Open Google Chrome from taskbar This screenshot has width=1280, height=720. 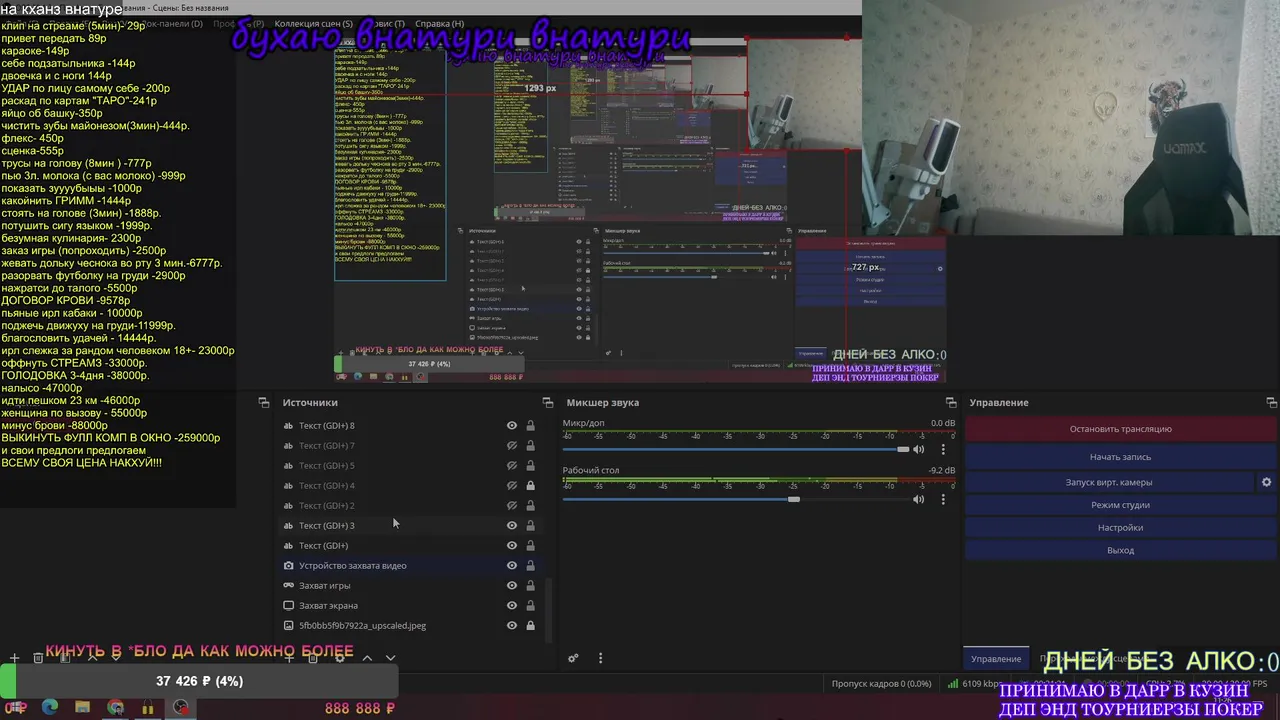(x=115, y=707)
